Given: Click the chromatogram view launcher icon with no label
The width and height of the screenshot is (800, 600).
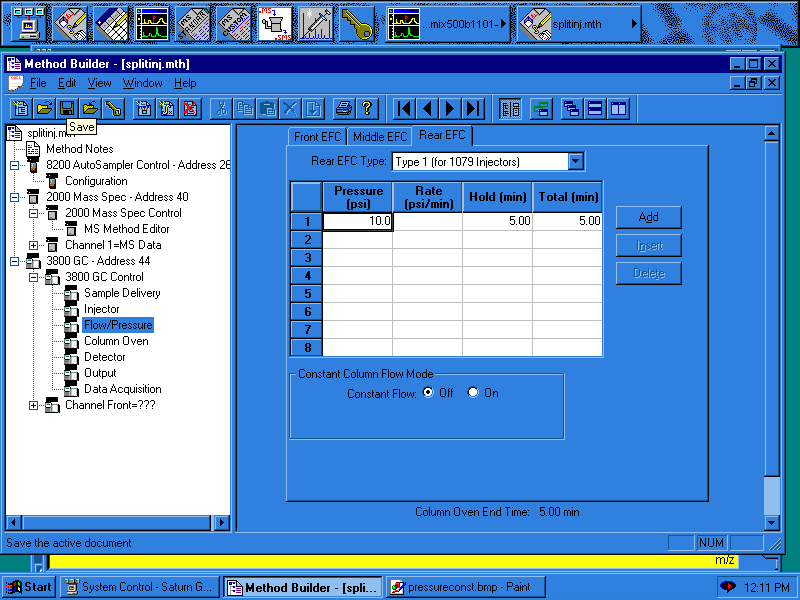Looking at the screenshot, I should click(x=153, y=23).
